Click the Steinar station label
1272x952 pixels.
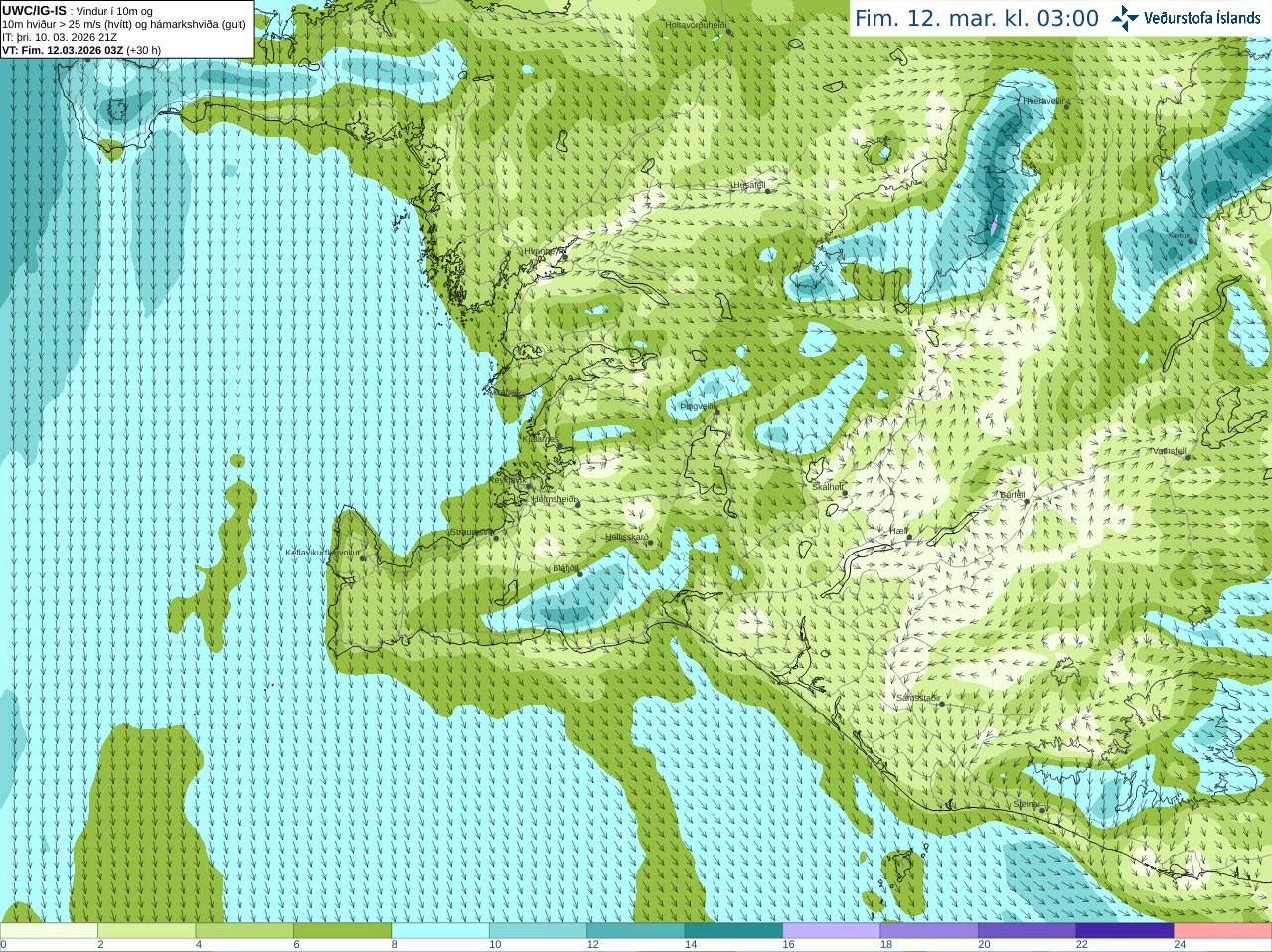click(x=1027, y=804)
